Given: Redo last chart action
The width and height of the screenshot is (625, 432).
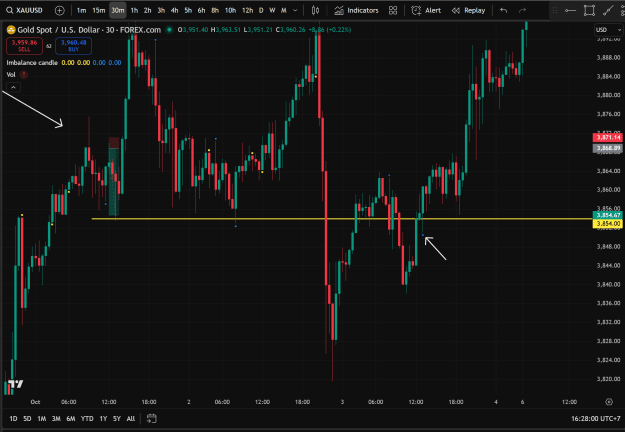Looking at the screenshot, I should tap(522, 10).
